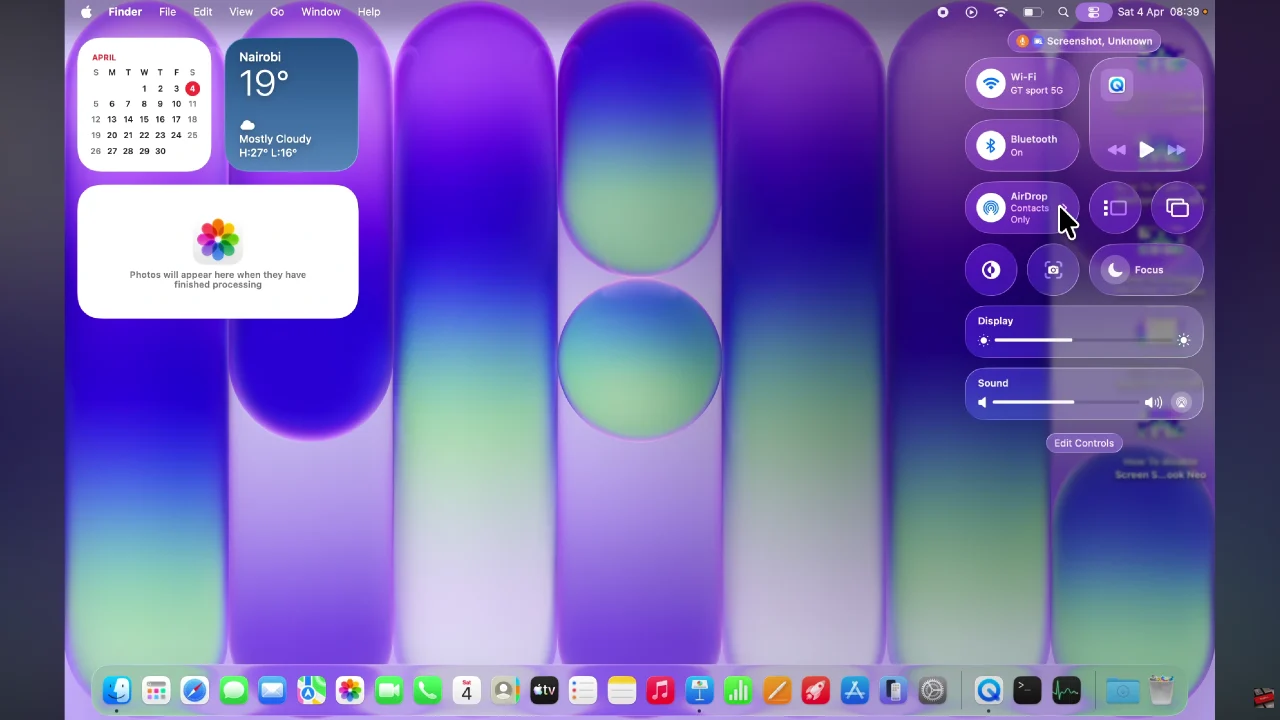Open Terminal from the Dock

(1027, 690)
